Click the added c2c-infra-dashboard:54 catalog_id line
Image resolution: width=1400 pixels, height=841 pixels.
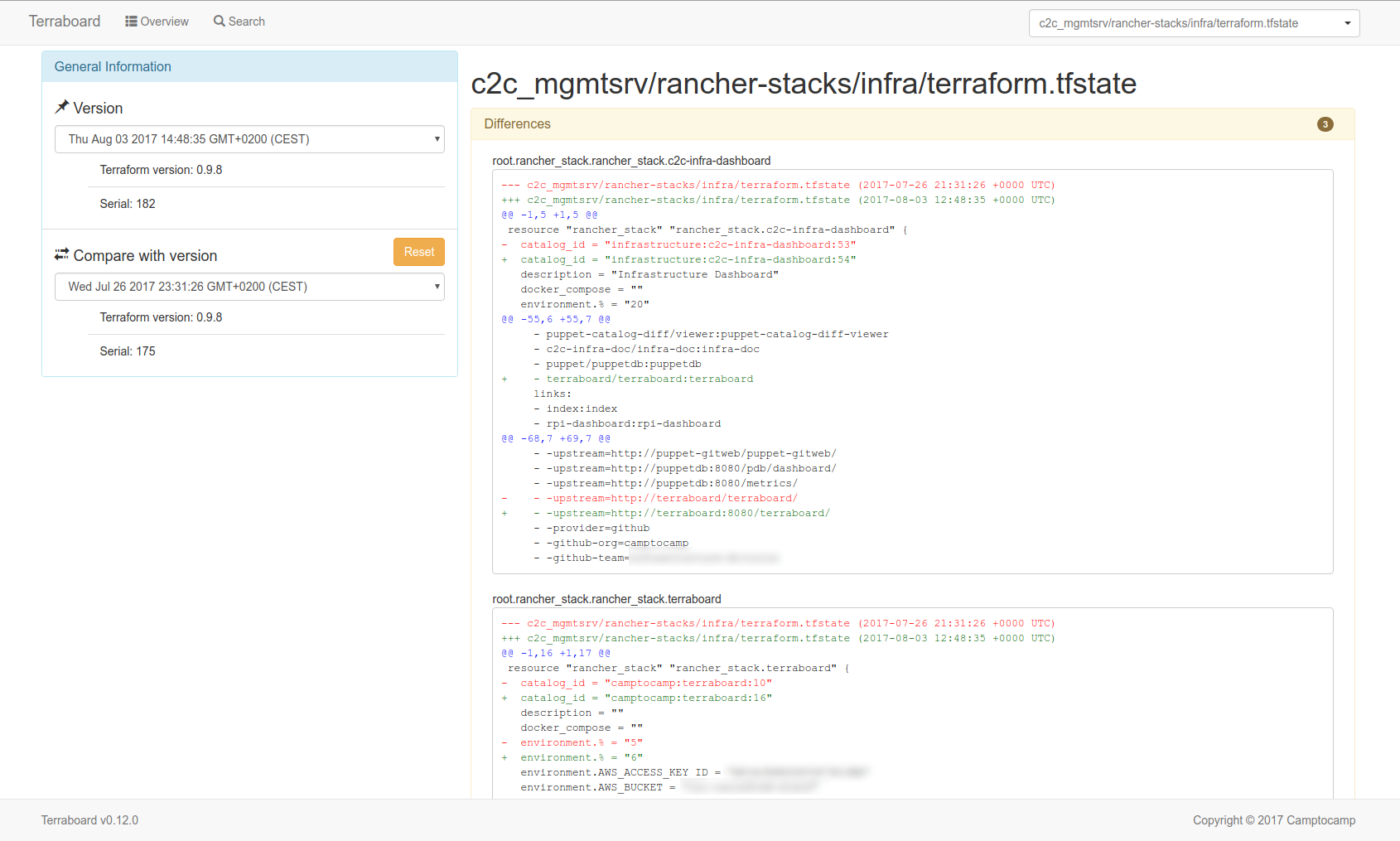click(x=678, y=259)
